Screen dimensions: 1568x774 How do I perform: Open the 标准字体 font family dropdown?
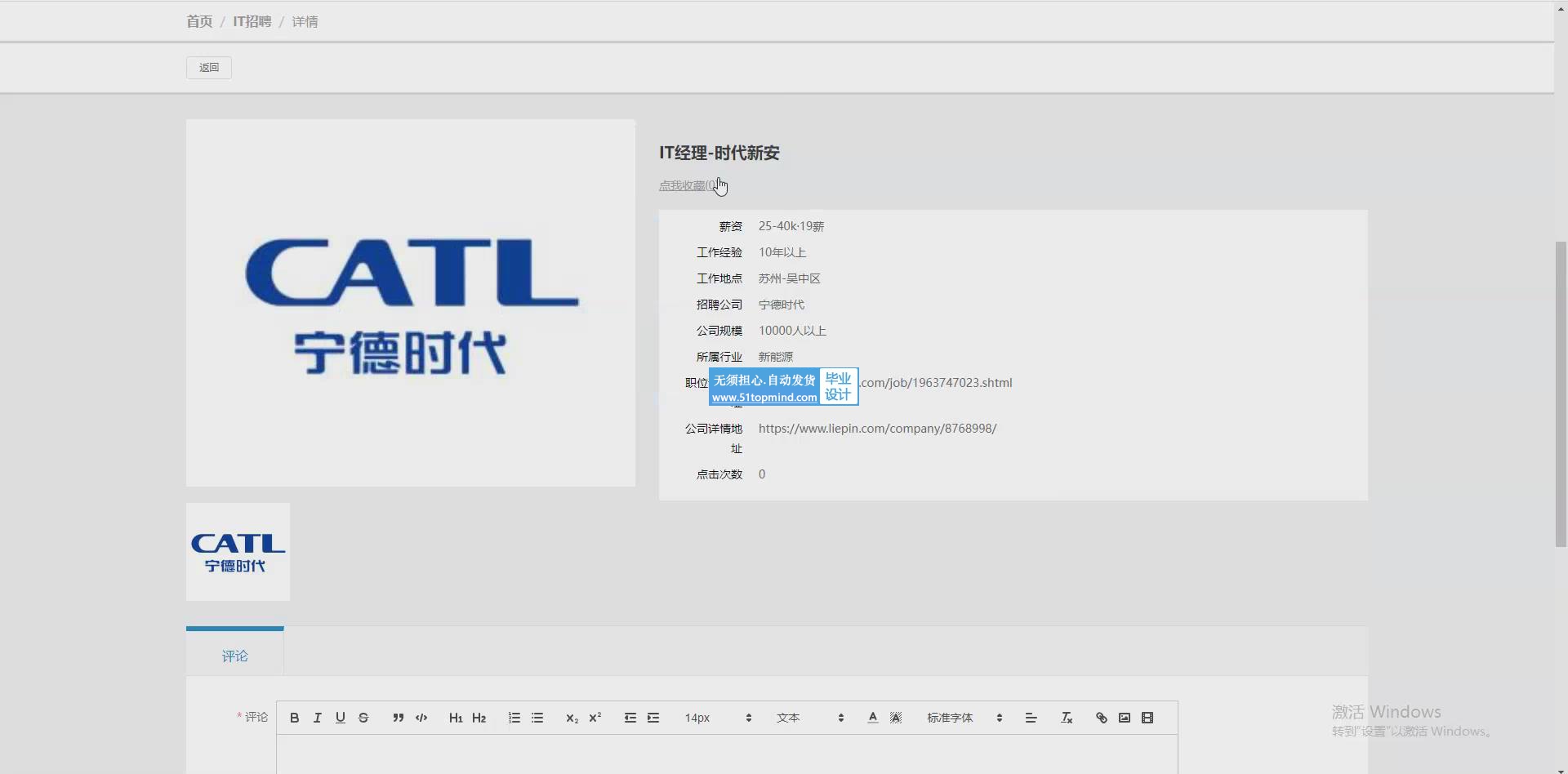(964, 718)
